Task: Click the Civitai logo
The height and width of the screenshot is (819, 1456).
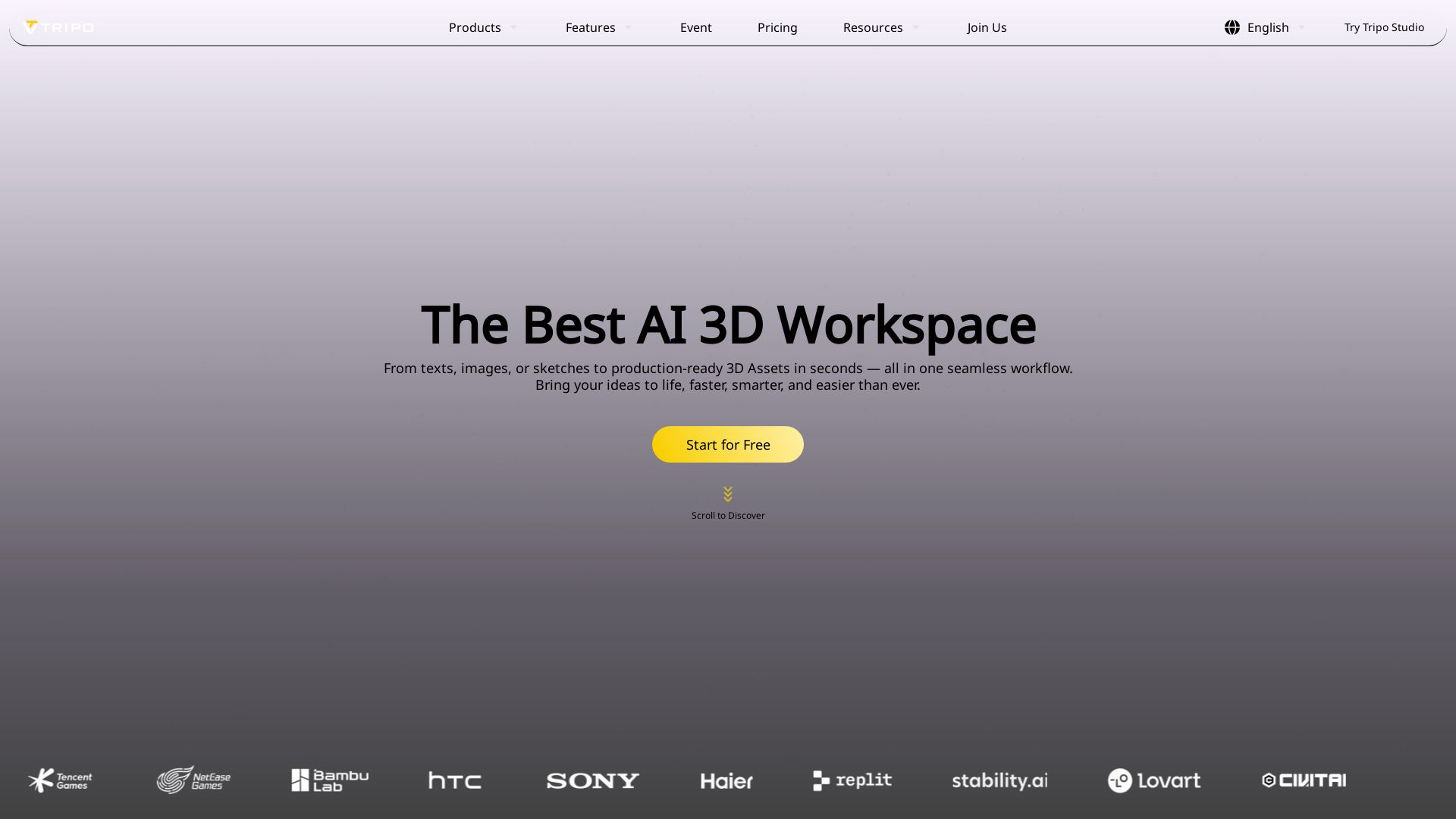Action: pos(1304,780)
